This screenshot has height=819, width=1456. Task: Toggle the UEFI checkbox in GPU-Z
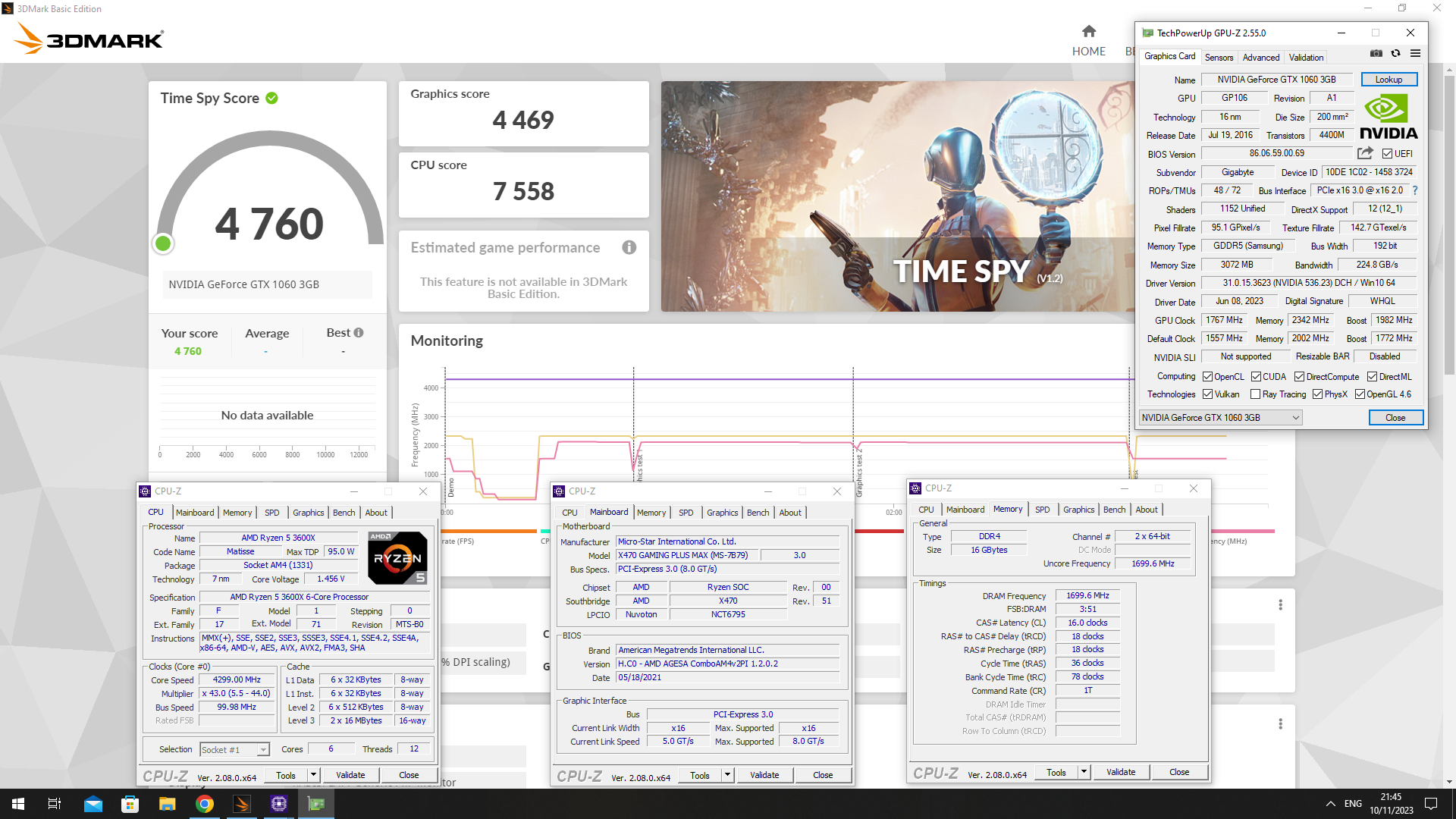pyautogui.click(x=1387, y=154)
